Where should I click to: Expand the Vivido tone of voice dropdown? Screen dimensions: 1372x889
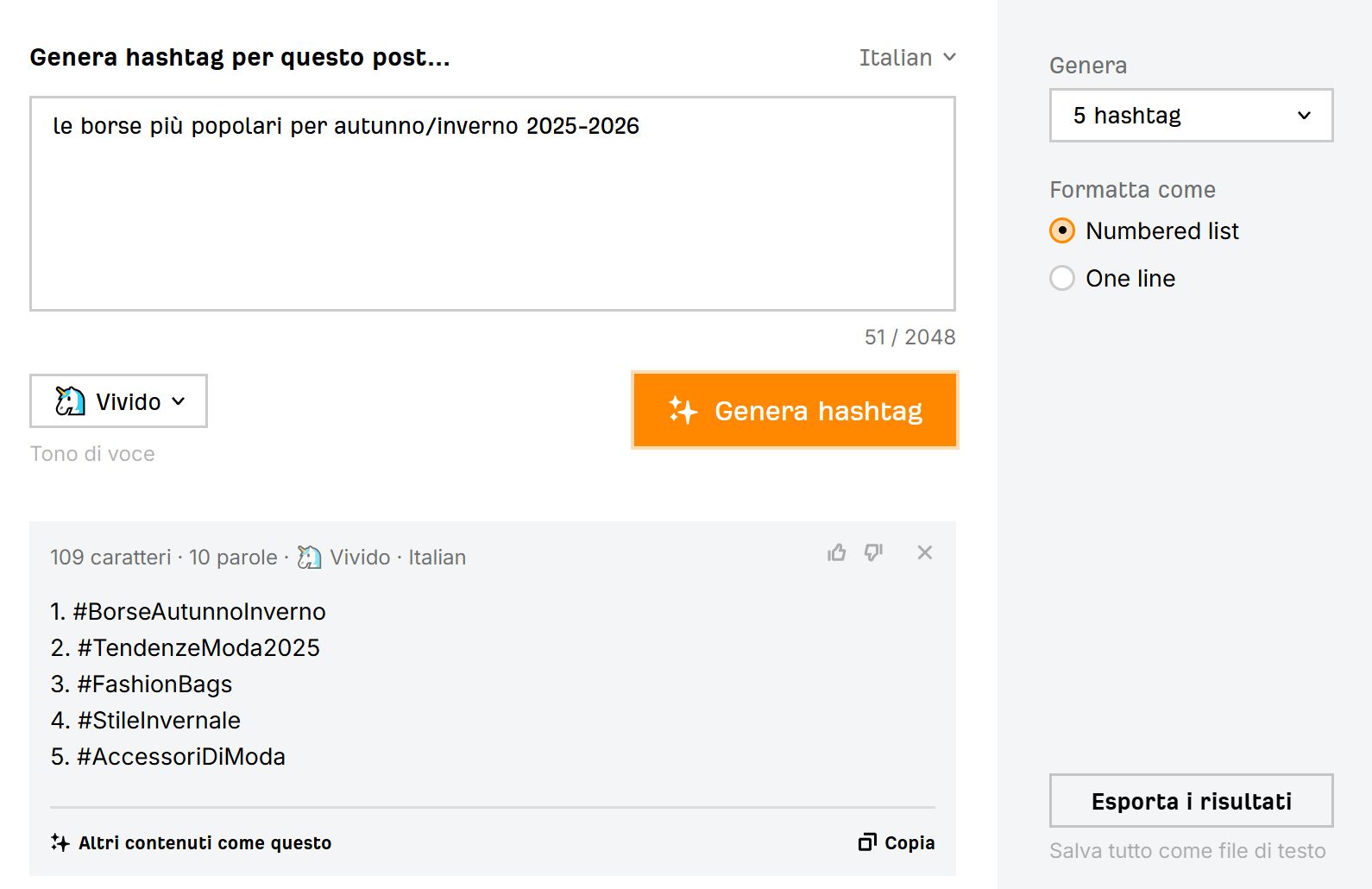(118, 401)
